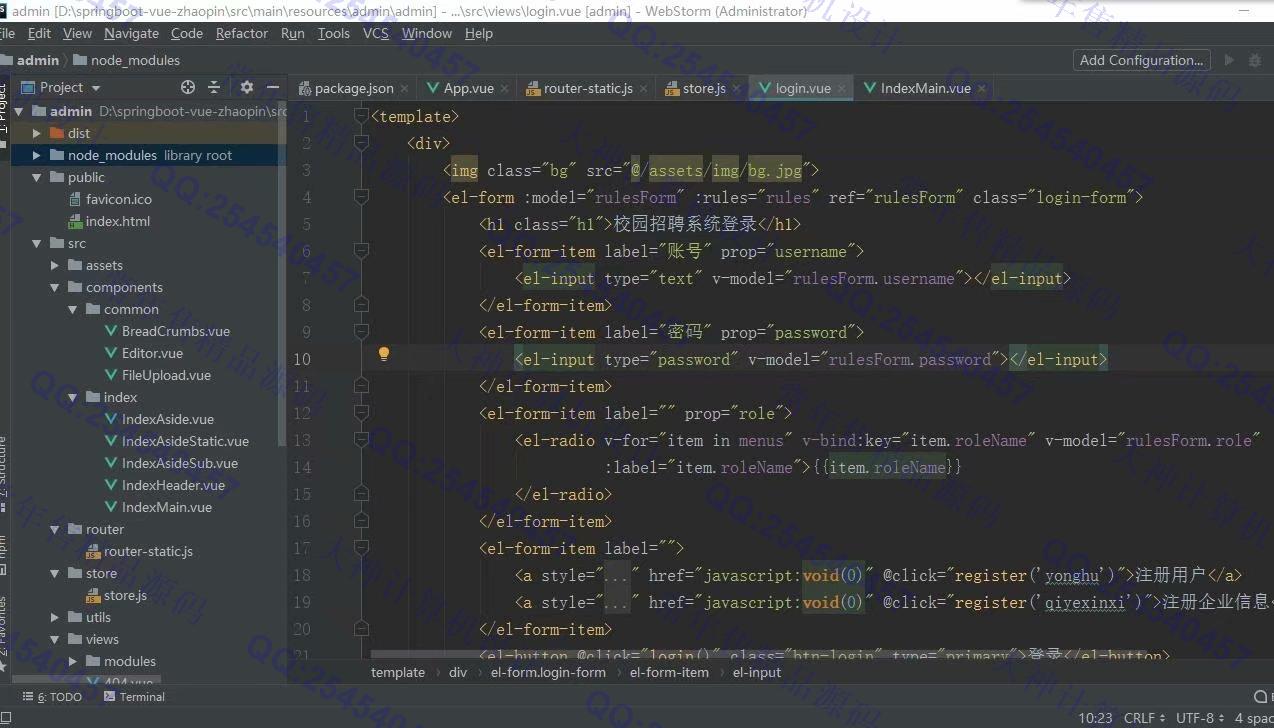Click the locate/scroll-from-source target icon in Project panel

(187, 87)
